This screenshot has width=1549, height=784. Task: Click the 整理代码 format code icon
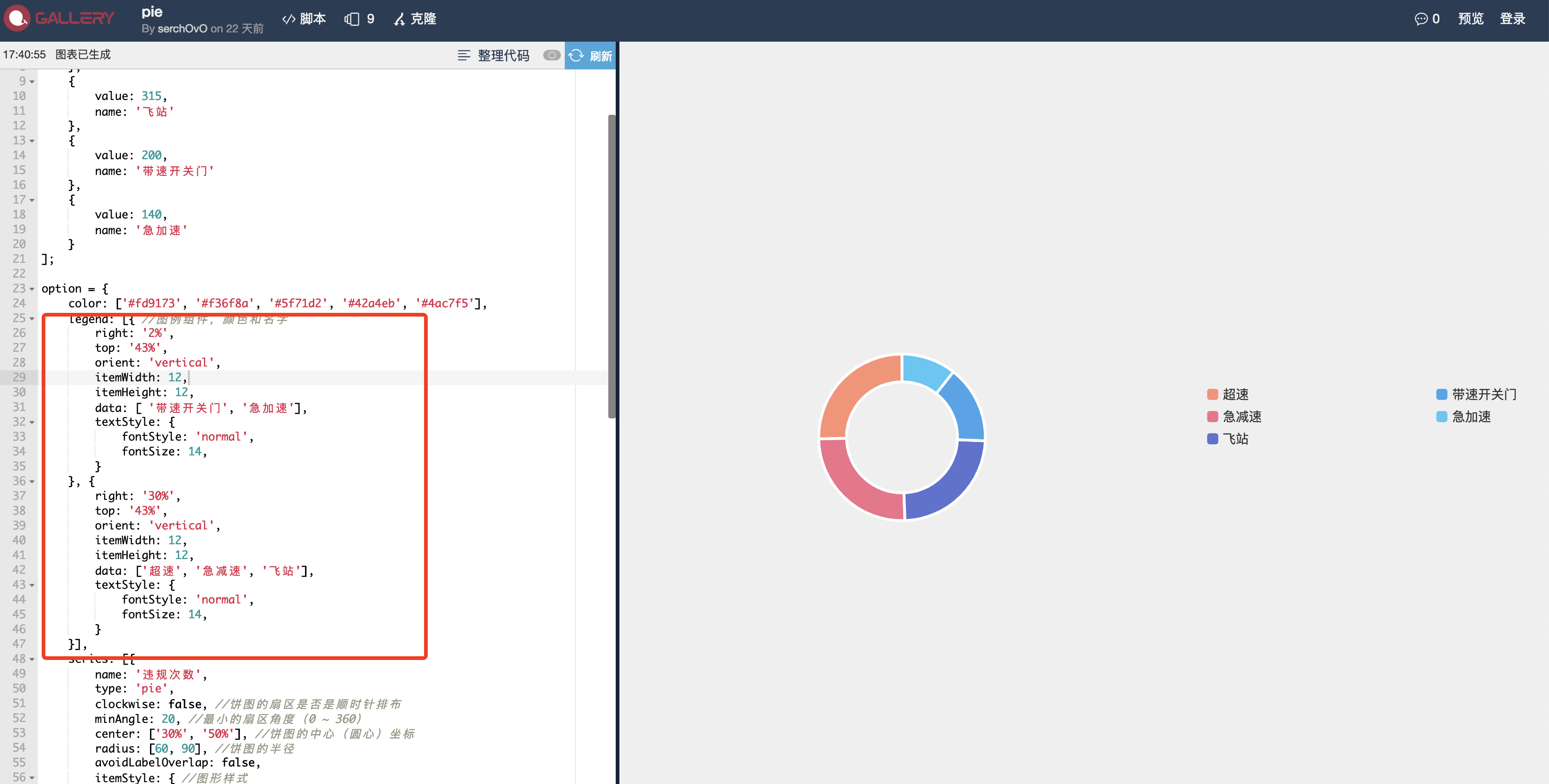[x=463, y=55]
